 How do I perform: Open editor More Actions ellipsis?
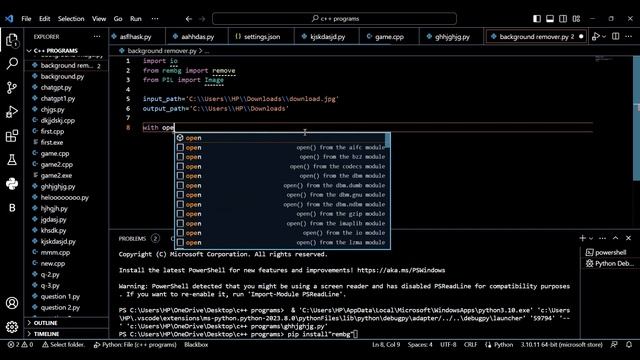tap(629, 37)
